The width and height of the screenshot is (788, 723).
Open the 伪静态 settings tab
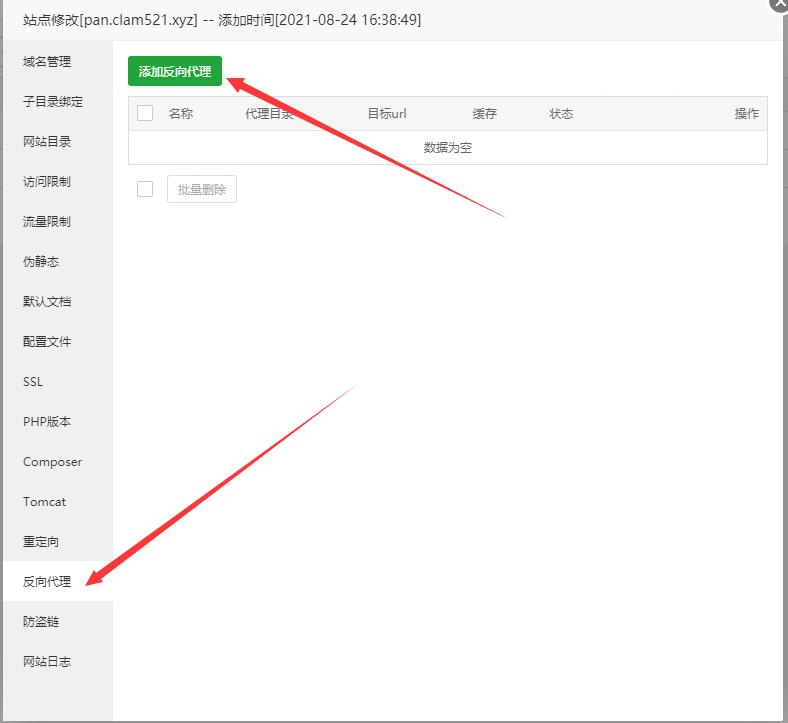point(58,262)
